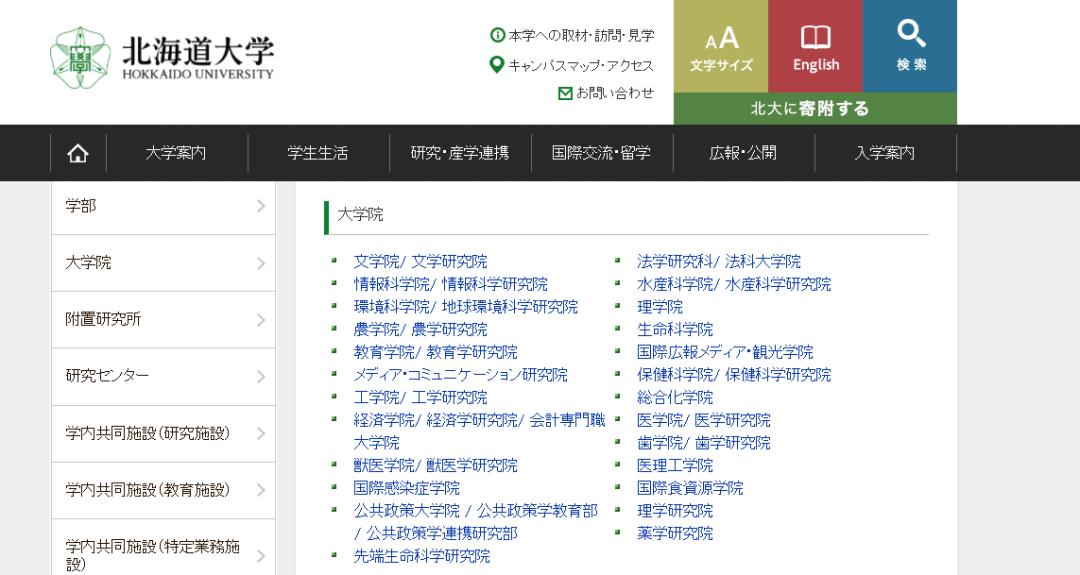Open 水産科学院/水産科学研究院 link

click(734, 284)
